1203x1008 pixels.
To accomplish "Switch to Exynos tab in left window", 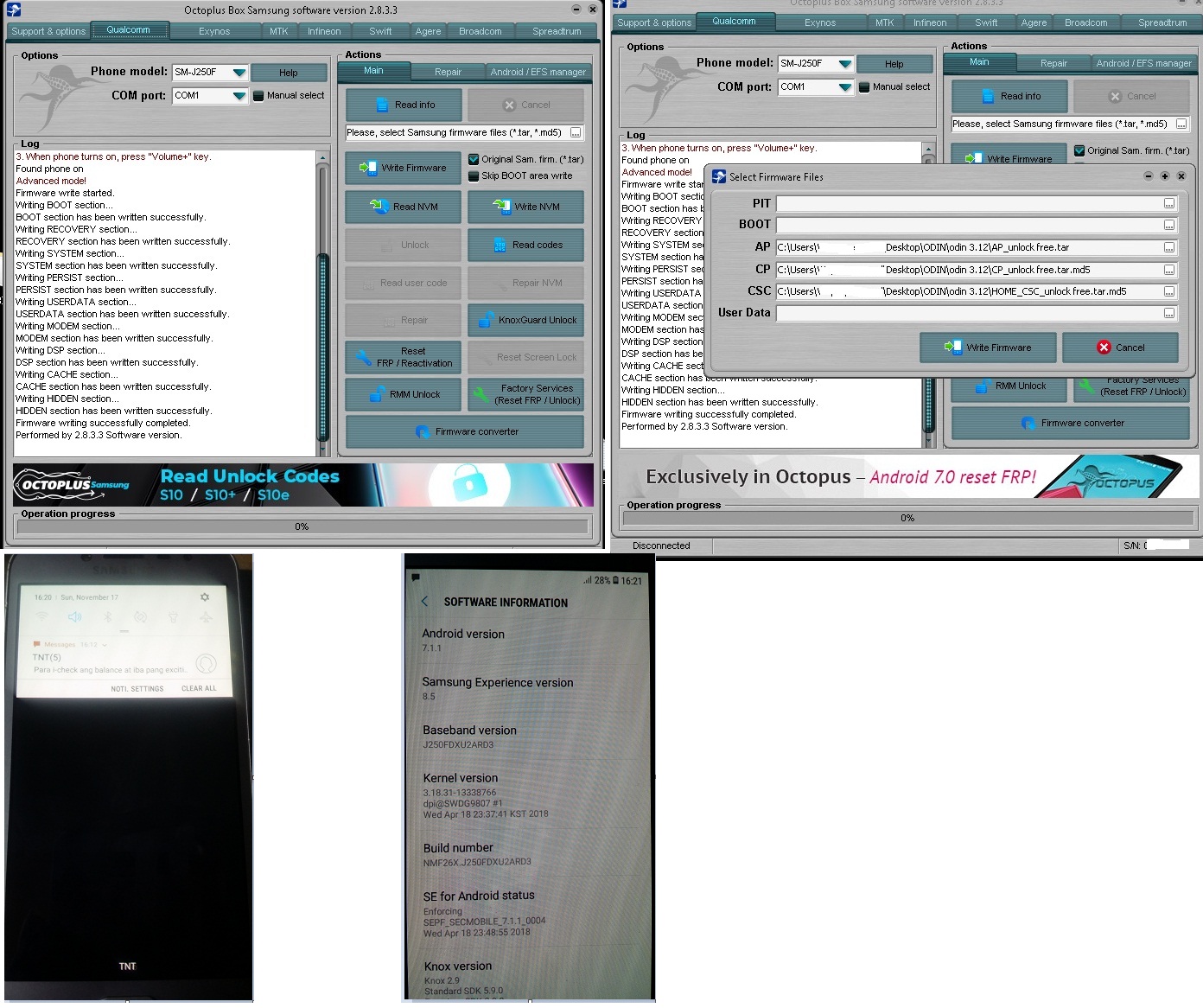I will click(x=214, y=31).
